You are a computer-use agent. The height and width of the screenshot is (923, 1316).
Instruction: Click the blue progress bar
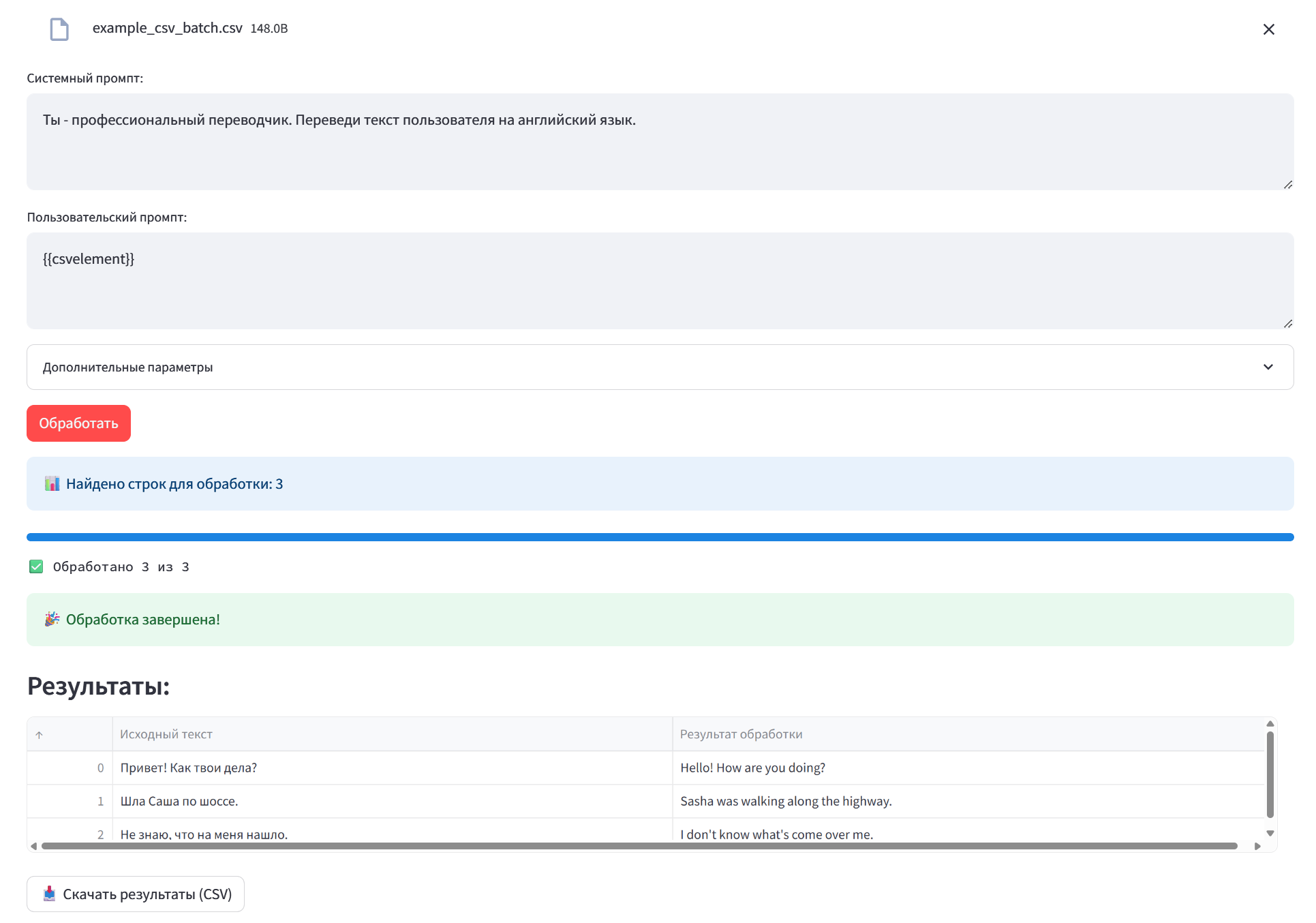tap(660, 537)
